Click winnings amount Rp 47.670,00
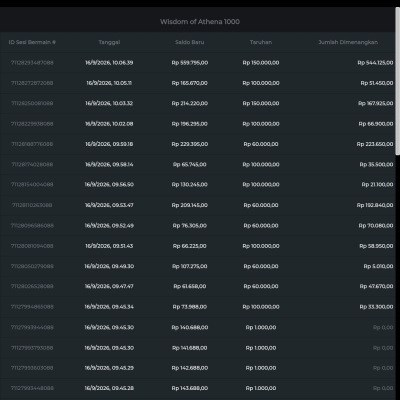The width and height of the screenshot is (400, 400). (376, 286)
